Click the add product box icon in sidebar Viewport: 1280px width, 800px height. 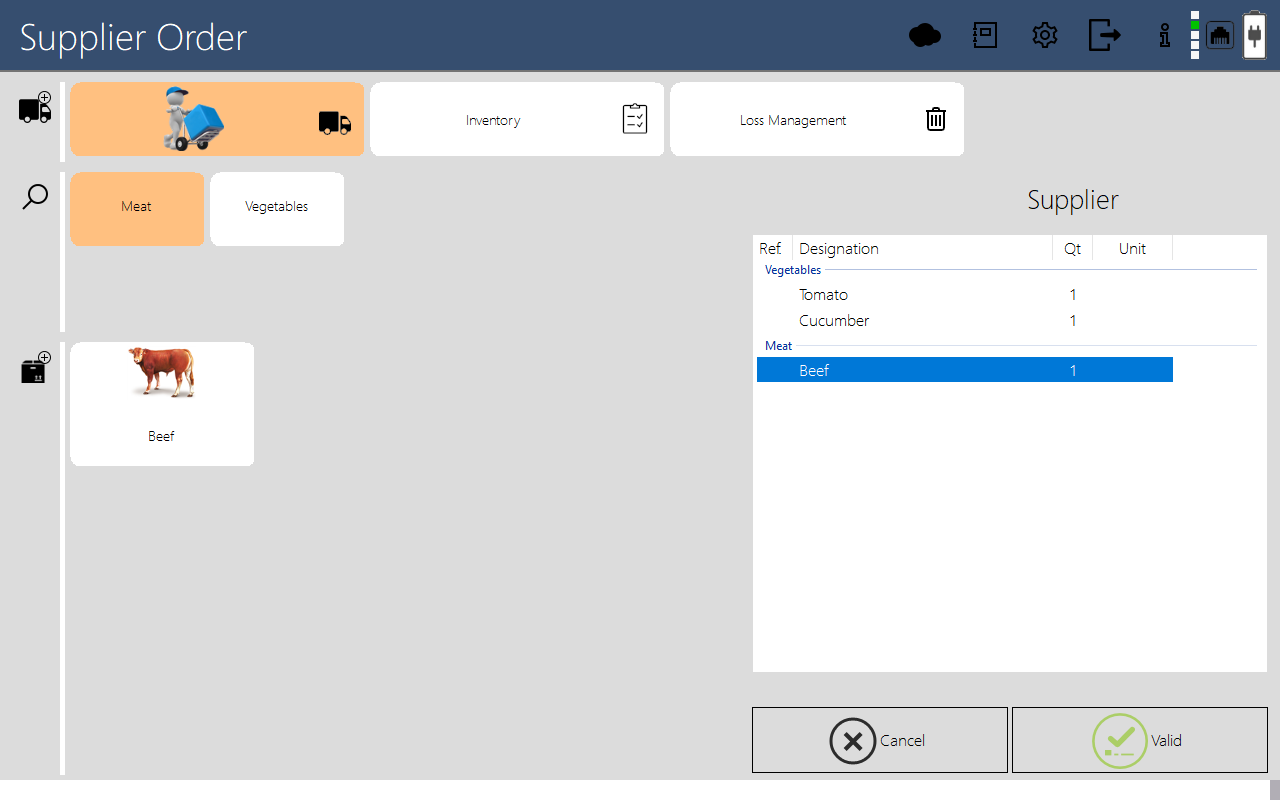click(34, 367)
